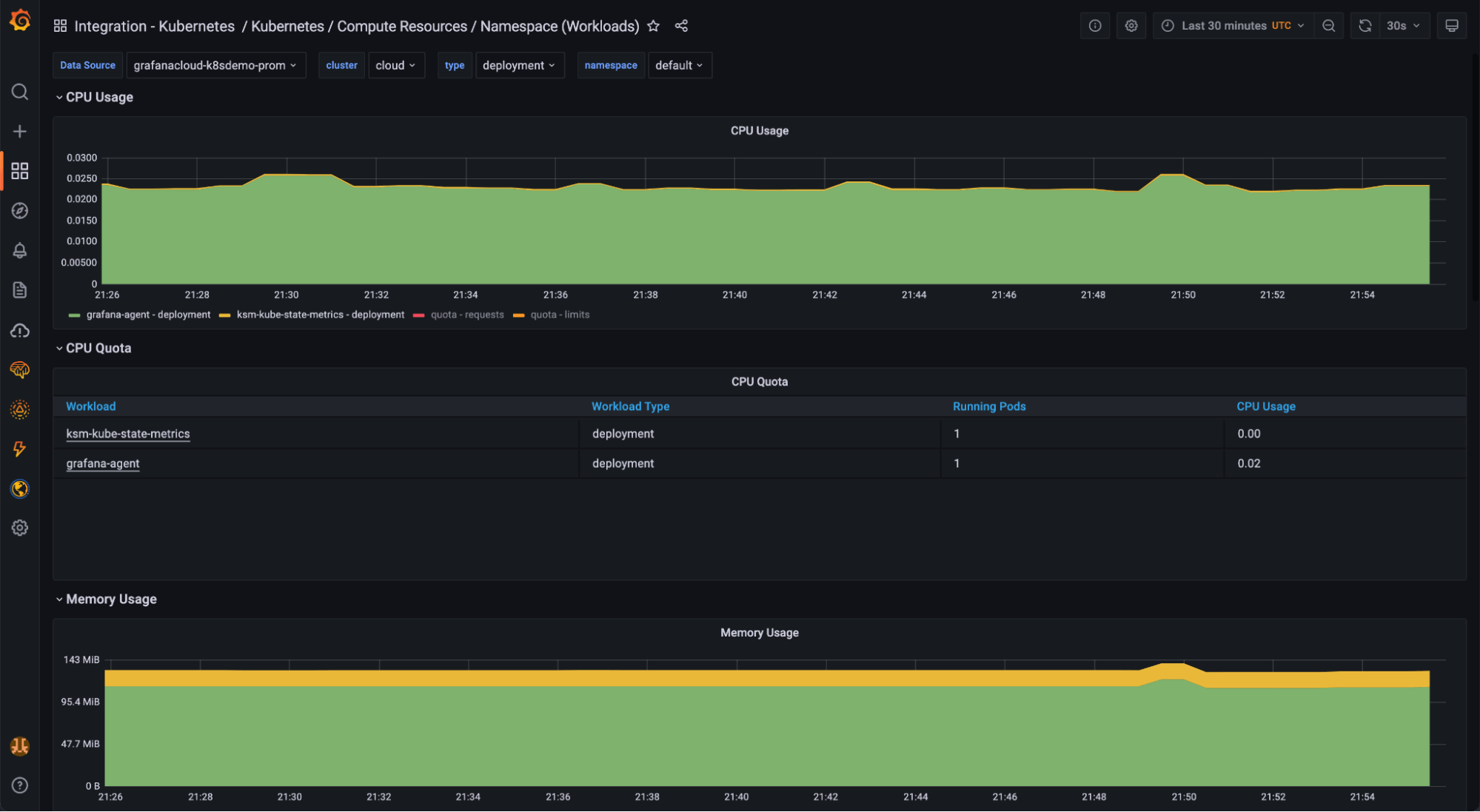Open the ksm-kube-state-metrics workload link
Image resolution: width=1480 pixels, height=812 pixels.
coord(128,434)
